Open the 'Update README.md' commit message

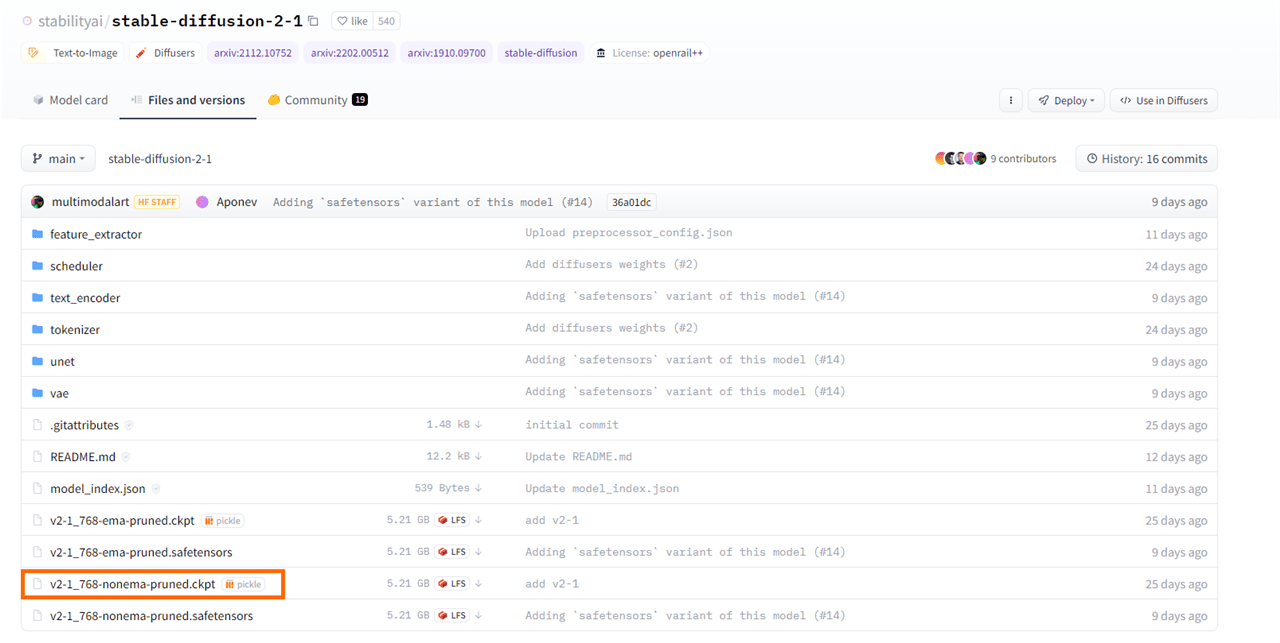pyautogui.click(x=578, y=457)
